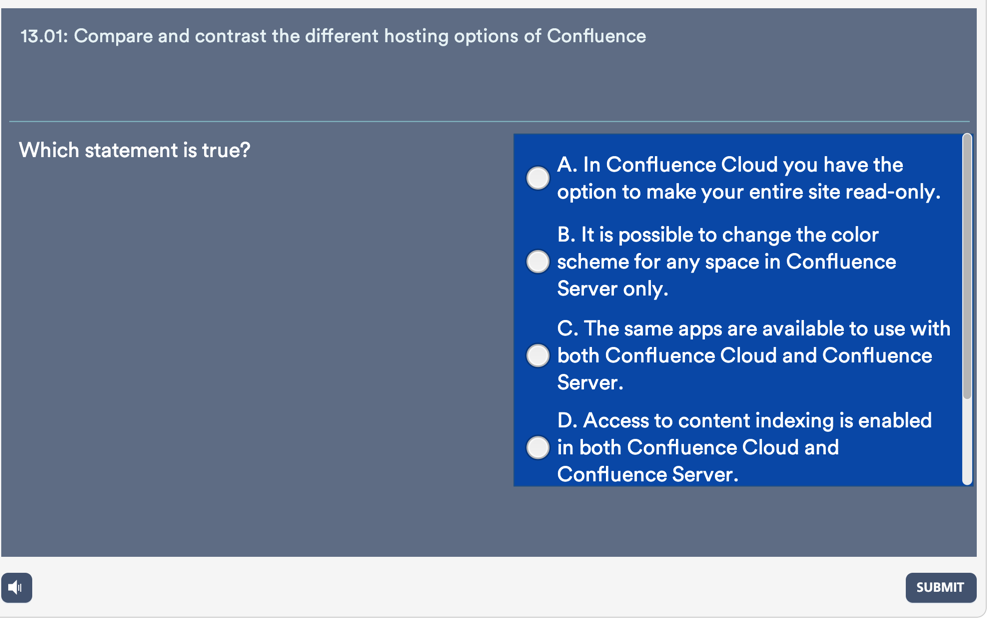Screen dimensions: 991x620
Task: Select radio button for answer A
Action: tap(538, 178)
